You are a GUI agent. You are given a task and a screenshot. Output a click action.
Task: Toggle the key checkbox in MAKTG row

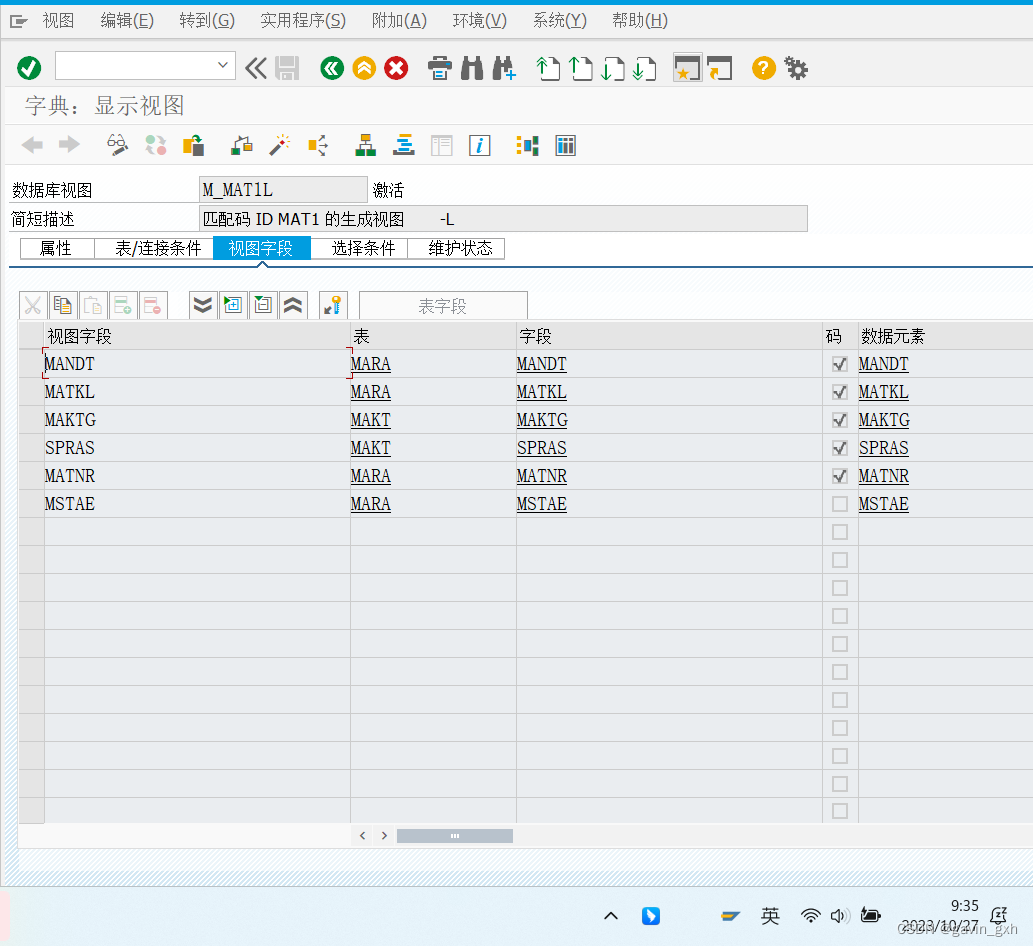pos(839,420)
